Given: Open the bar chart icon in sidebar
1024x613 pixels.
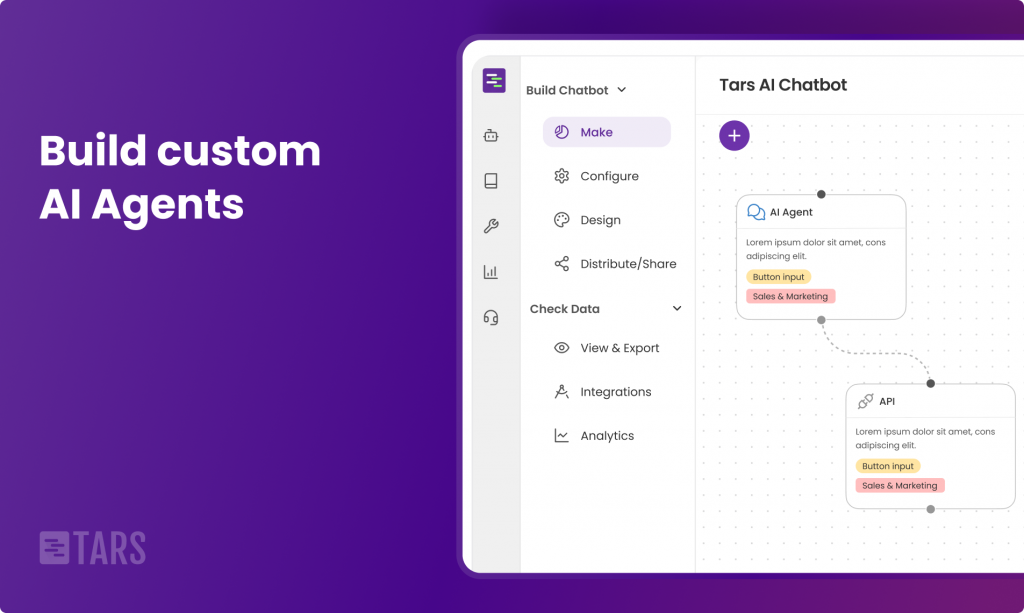Looking at the screenshot, I should point(491,272).
